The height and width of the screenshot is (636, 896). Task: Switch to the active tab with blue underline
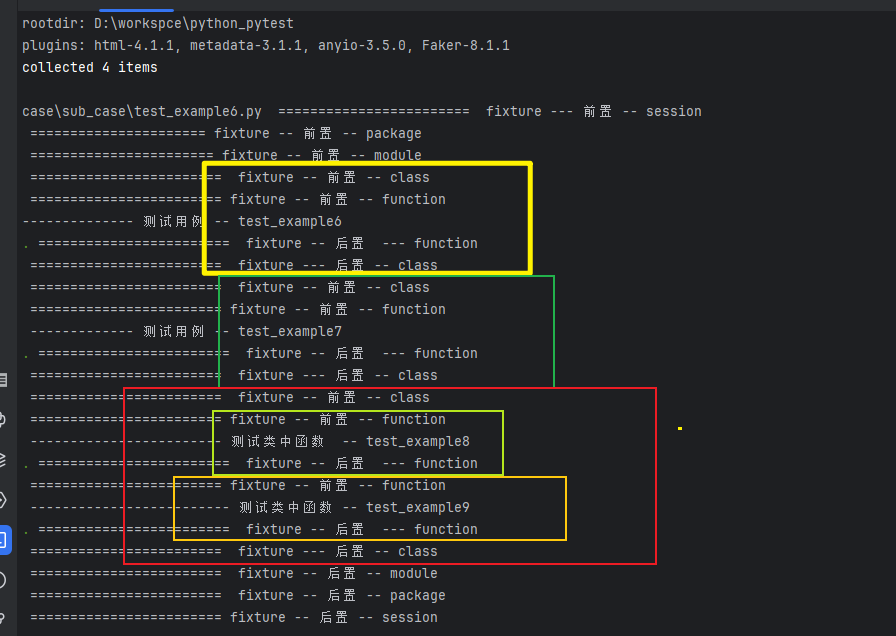tap(138, 5)
